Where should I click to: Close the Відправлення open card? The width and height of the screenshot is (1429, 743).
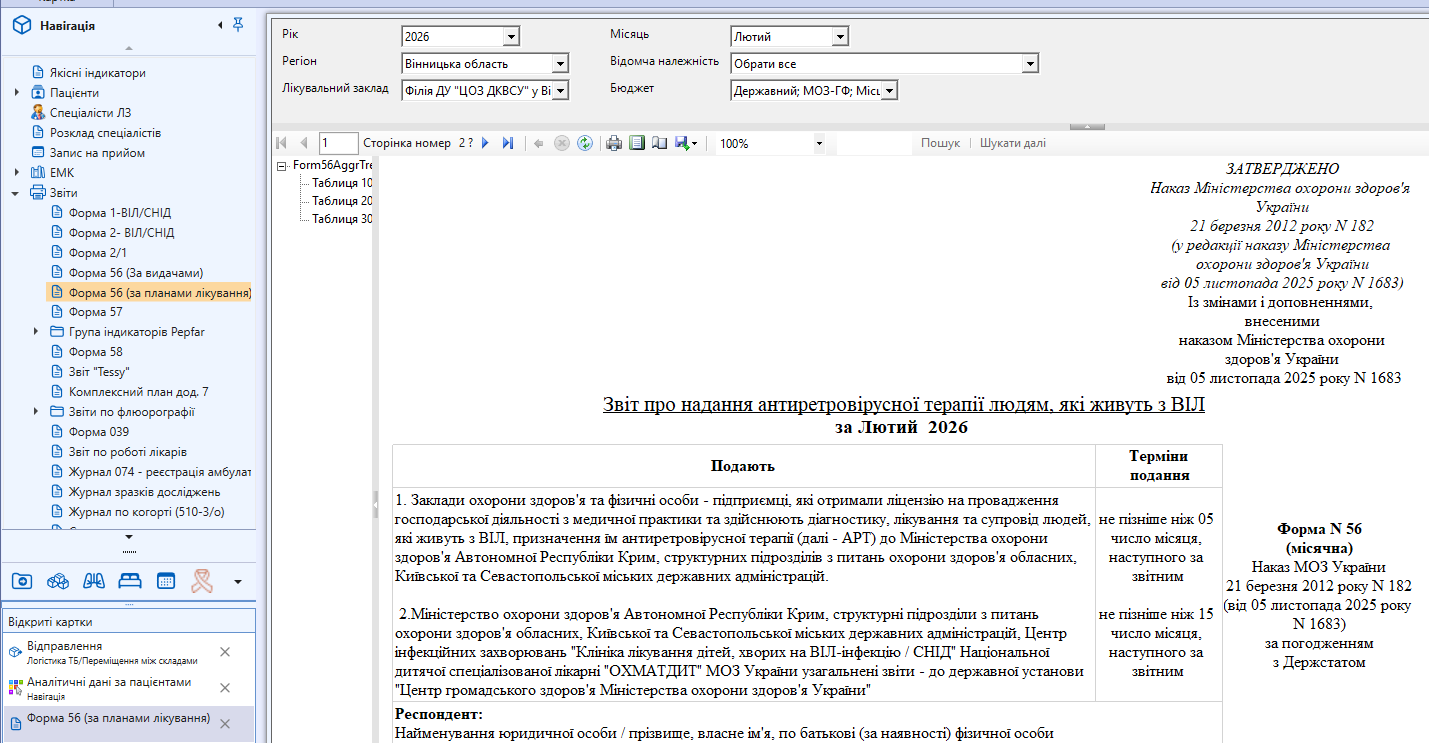[225, 652]
